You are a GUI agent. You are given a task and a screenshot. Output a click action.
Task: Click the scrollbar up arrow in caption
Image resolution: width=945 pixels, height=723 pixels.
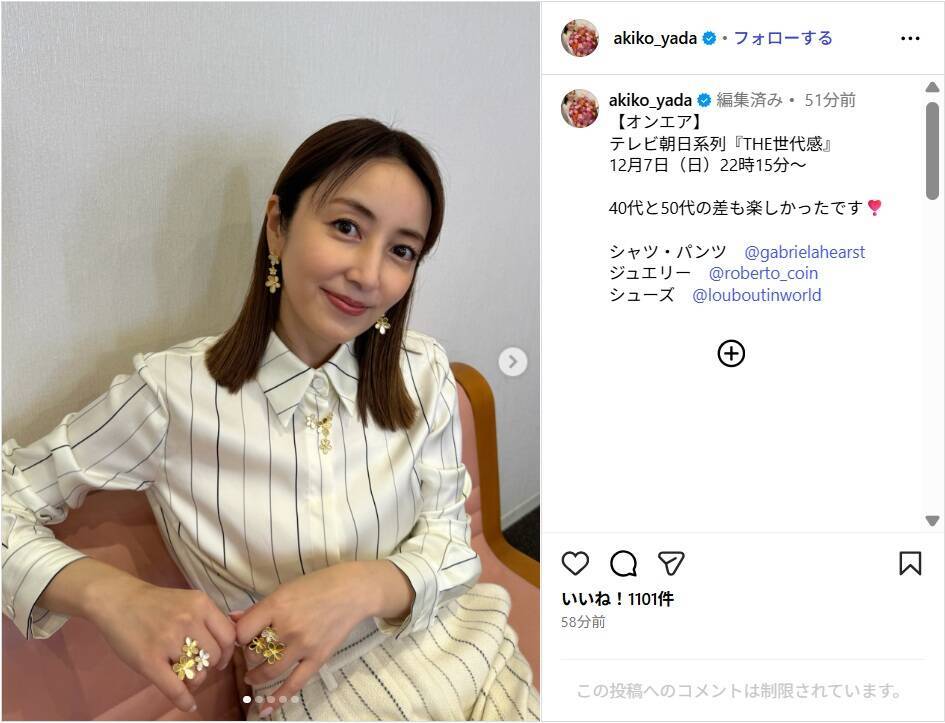932,87
